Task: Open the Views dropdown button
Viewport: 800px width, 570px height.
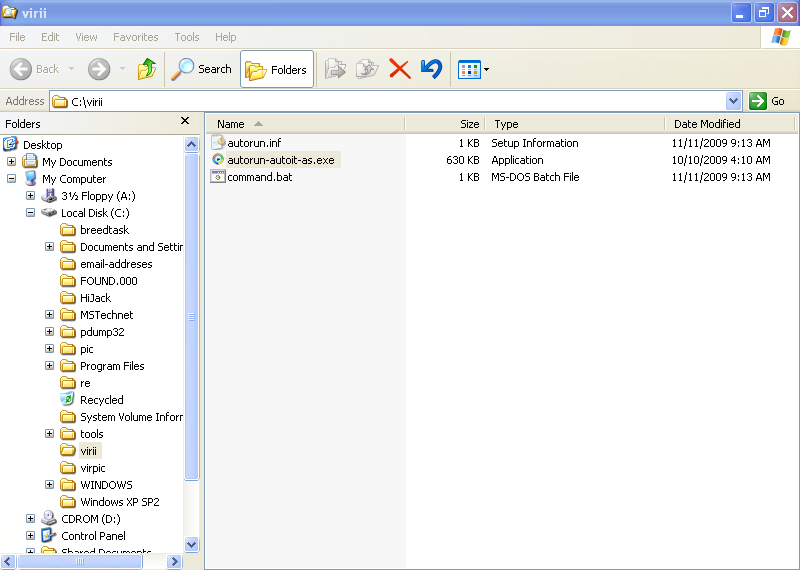Action: coord(473,69)
